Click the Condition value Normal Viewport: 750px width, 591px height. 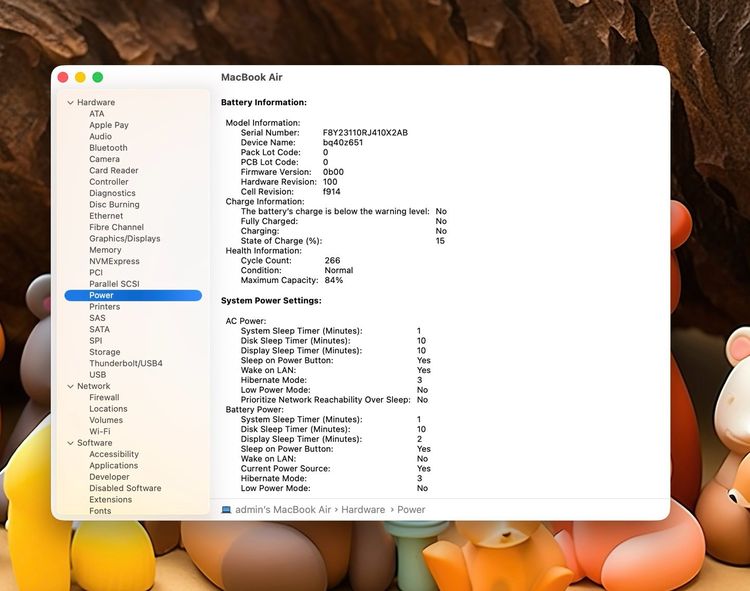339,270
